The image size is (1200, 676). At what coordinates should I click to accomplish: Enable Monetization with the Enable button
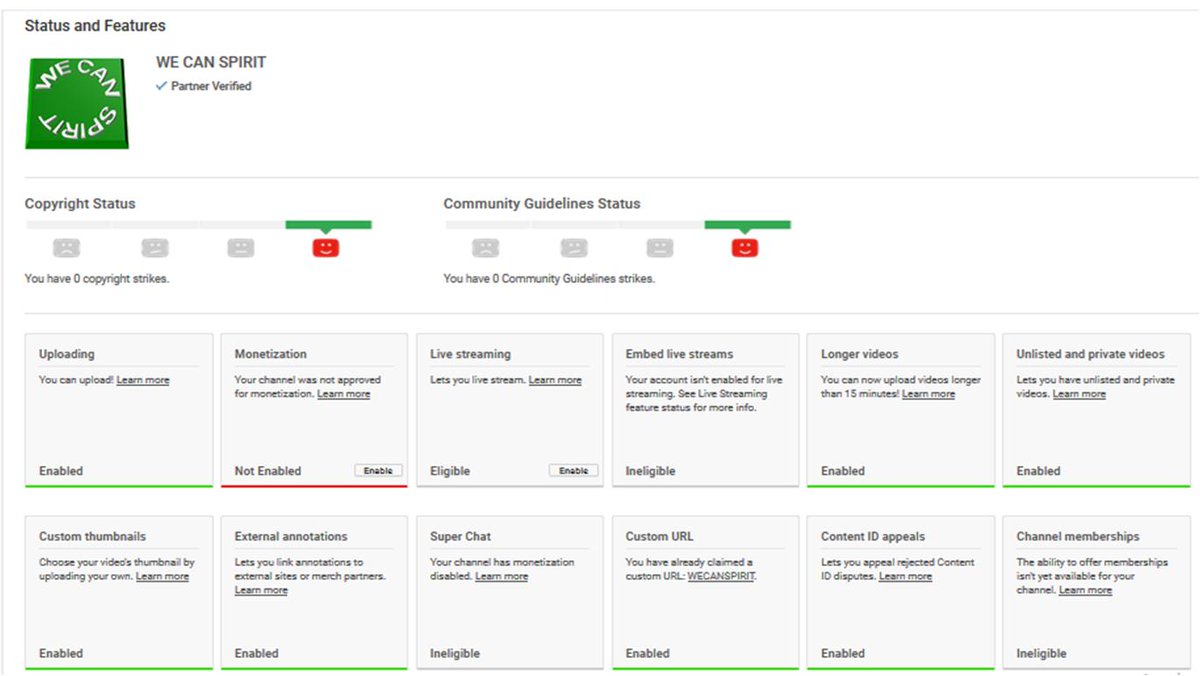click(x=378, y=470)
